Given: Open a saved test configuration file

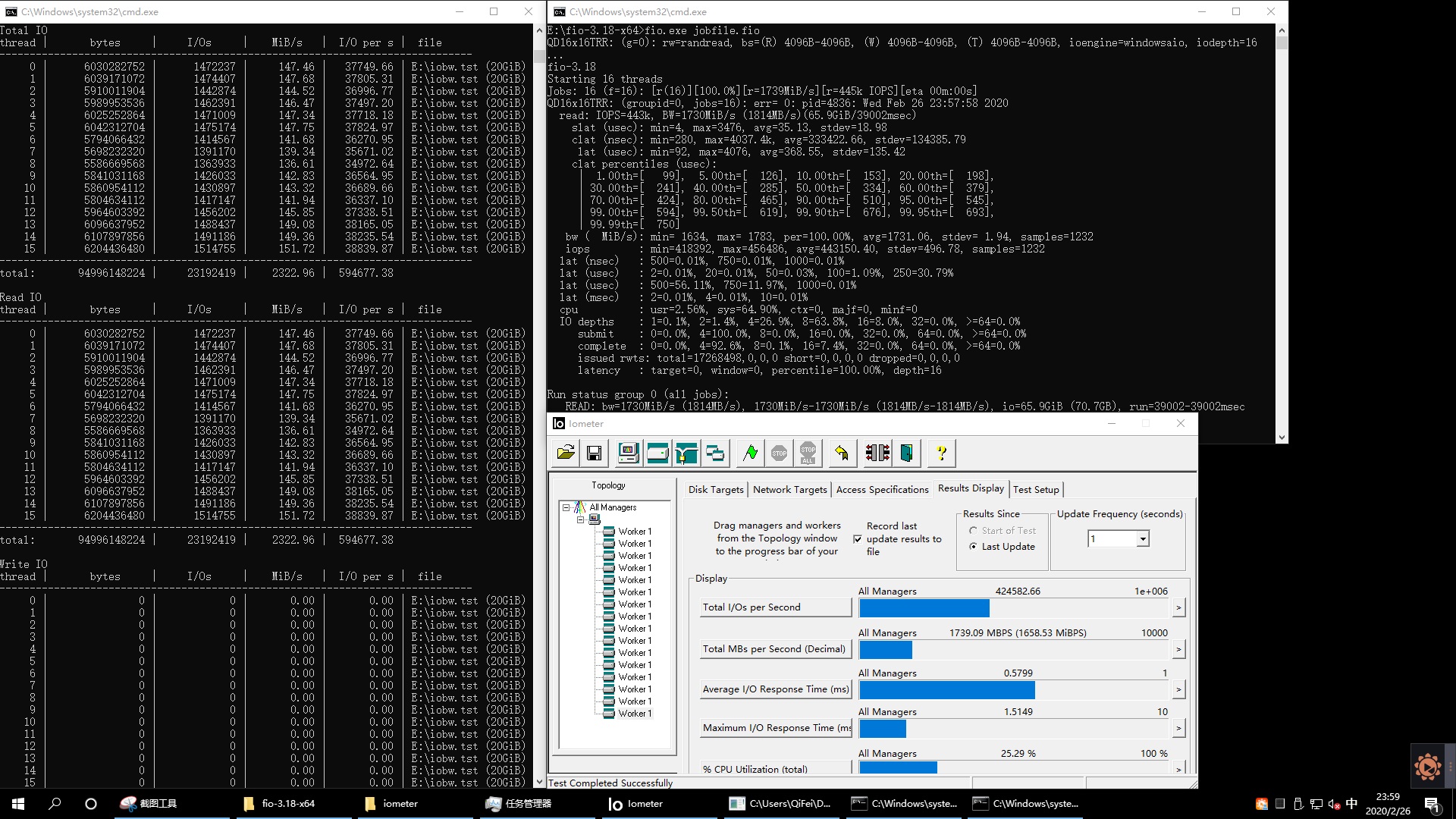Looking at the screenshot, I should (566, 453).
